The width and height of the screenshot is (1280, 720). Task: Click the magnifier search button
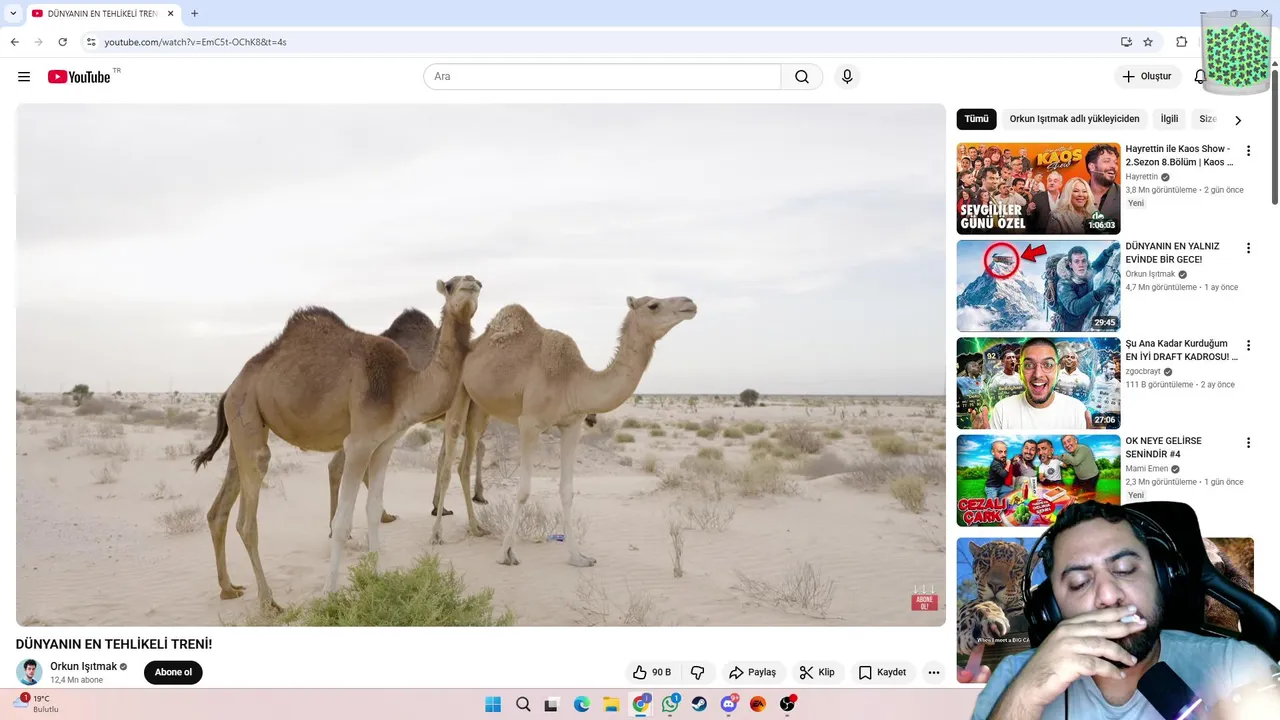click(802, 77)
